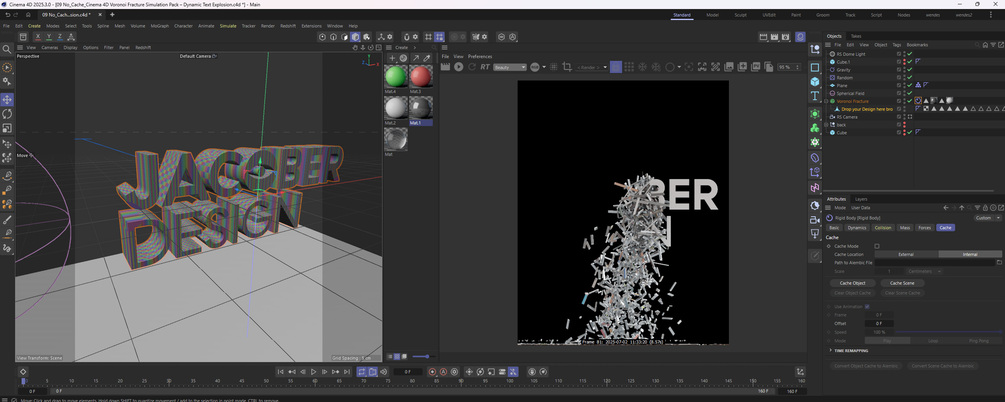
Task: Toggle Use Animation checkbox
Action: pos(867,306)
